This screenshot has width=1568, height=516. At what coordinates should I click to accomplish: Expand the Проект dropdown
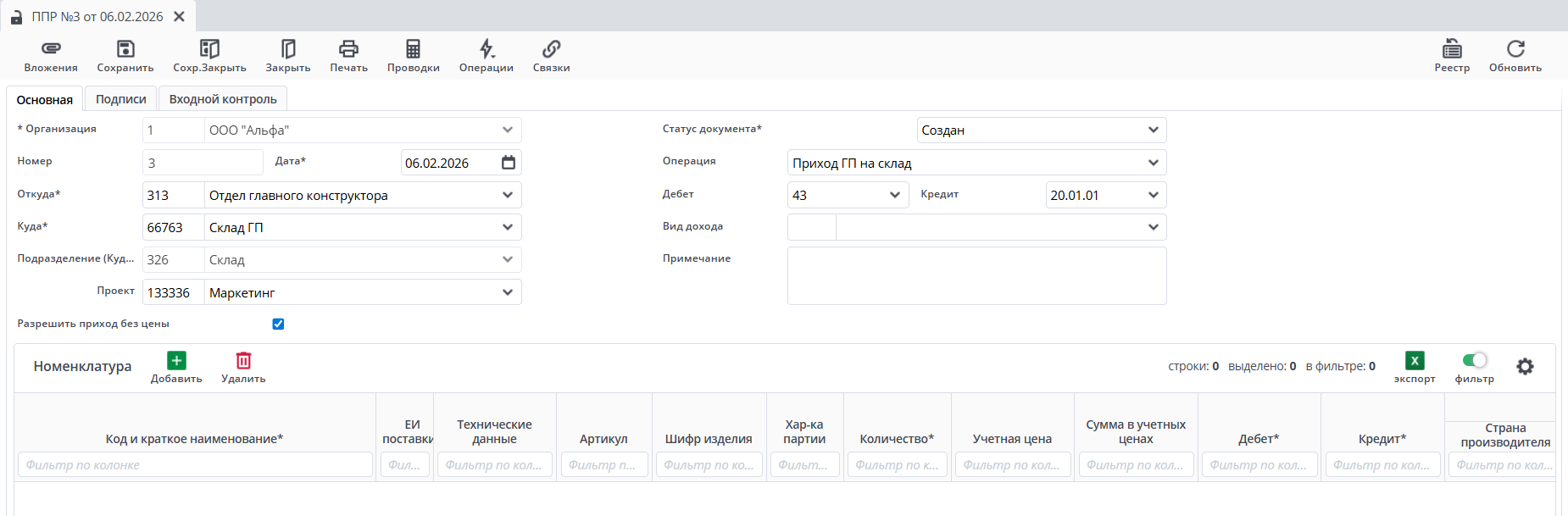tap(507, 292)
